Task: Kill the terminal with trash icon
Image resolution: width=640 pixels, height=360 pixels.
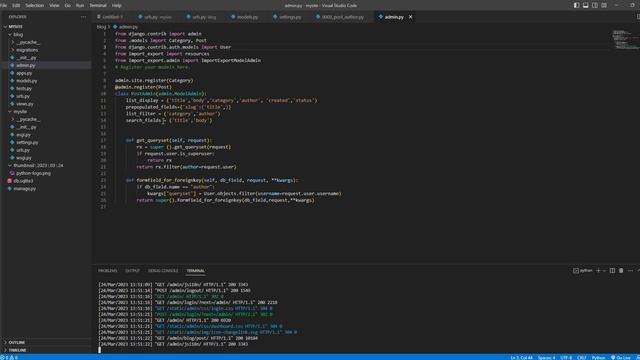Action: click(621, 271)
